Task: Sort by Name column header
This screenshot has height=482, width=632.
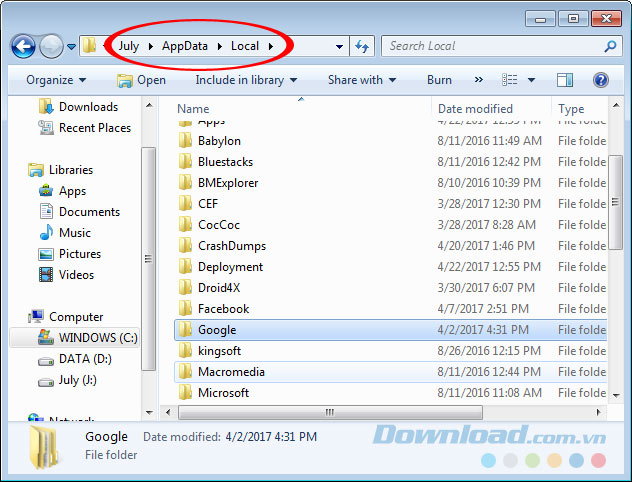Action: click(x=193, y=109)
